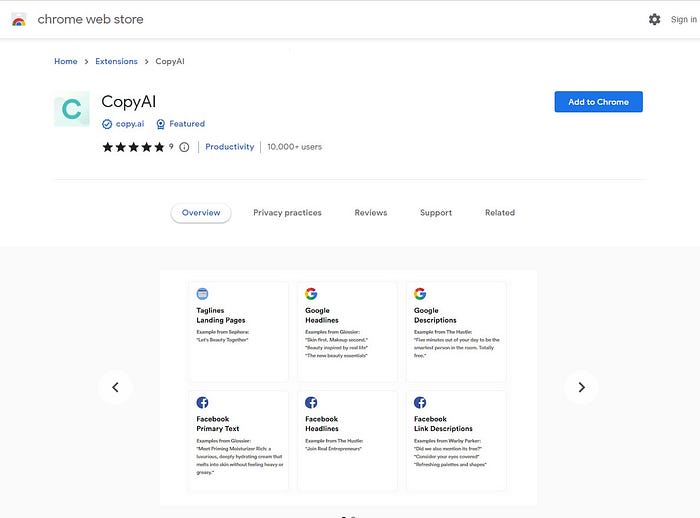Click the chrome web store title text
This screenshot has width=700, height=518.
pos(91,20)
